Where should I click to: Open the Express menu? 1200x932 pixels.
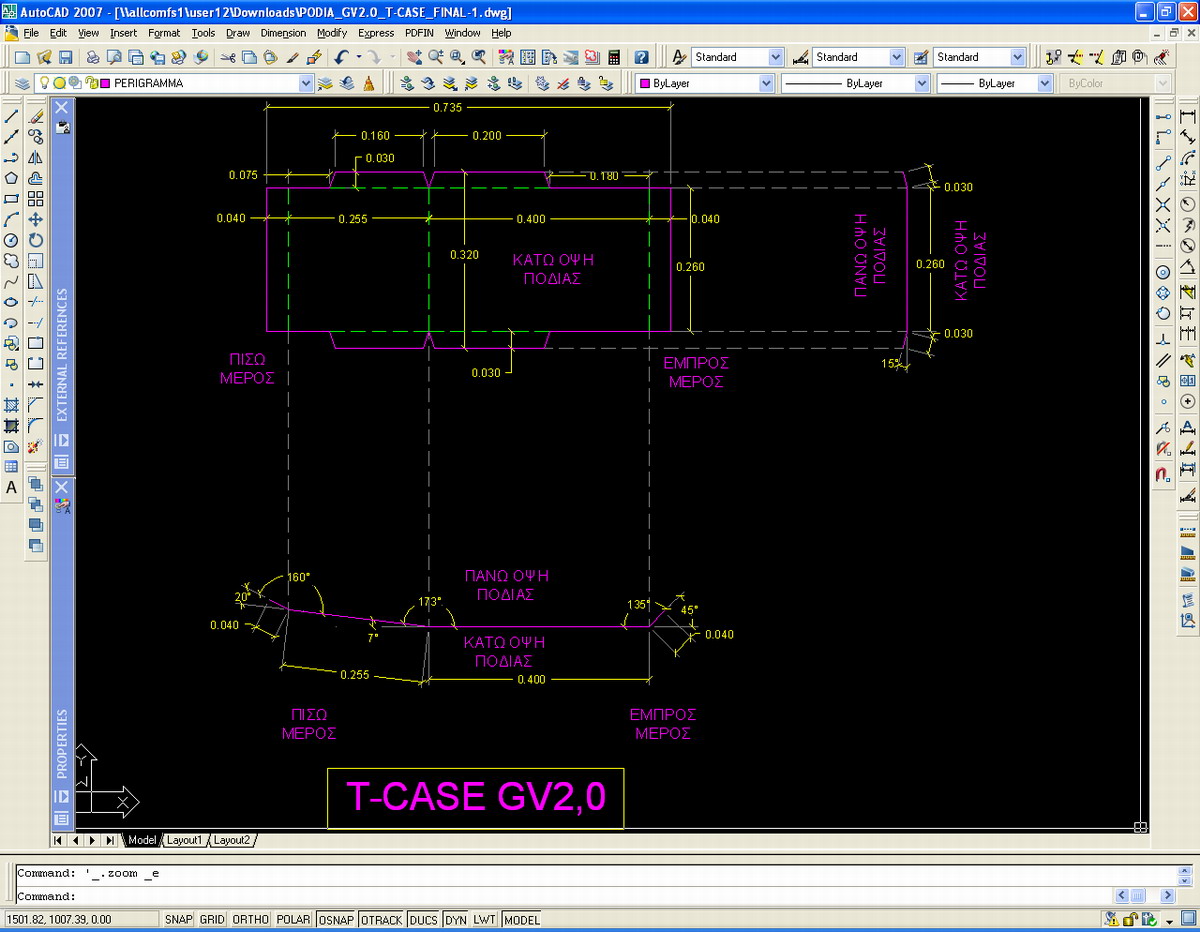[376, 33]
